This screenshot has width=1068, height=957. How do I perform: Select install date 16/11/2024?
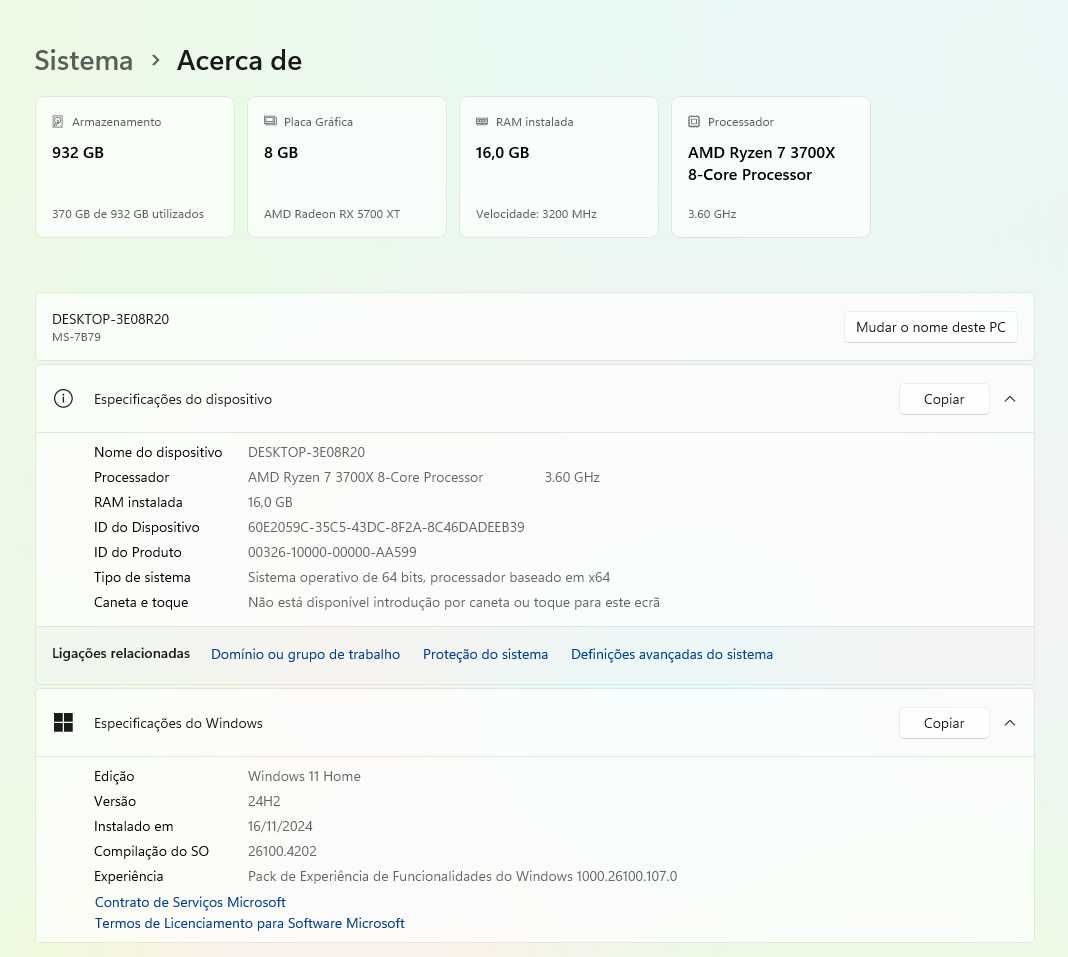tap(280, 826)
